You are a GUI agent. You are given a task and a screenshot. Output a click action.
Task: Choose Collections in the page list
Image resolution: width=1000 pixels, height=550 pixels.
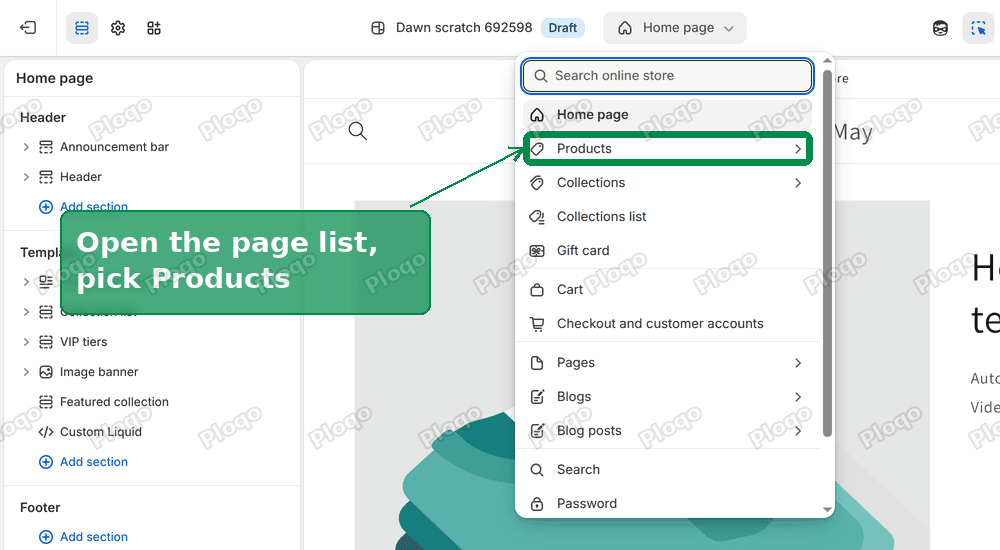(667, 183)
